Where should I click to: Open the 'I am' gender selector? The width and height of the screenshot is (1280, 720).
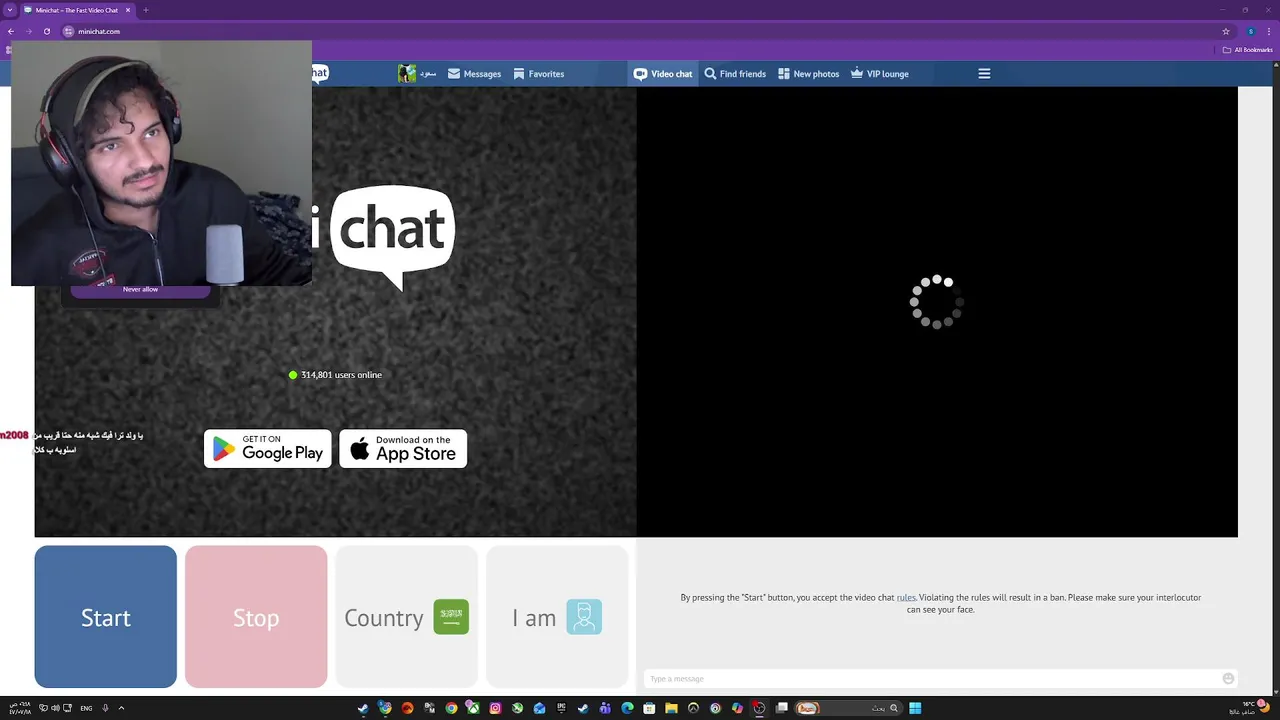click(557, 617)
